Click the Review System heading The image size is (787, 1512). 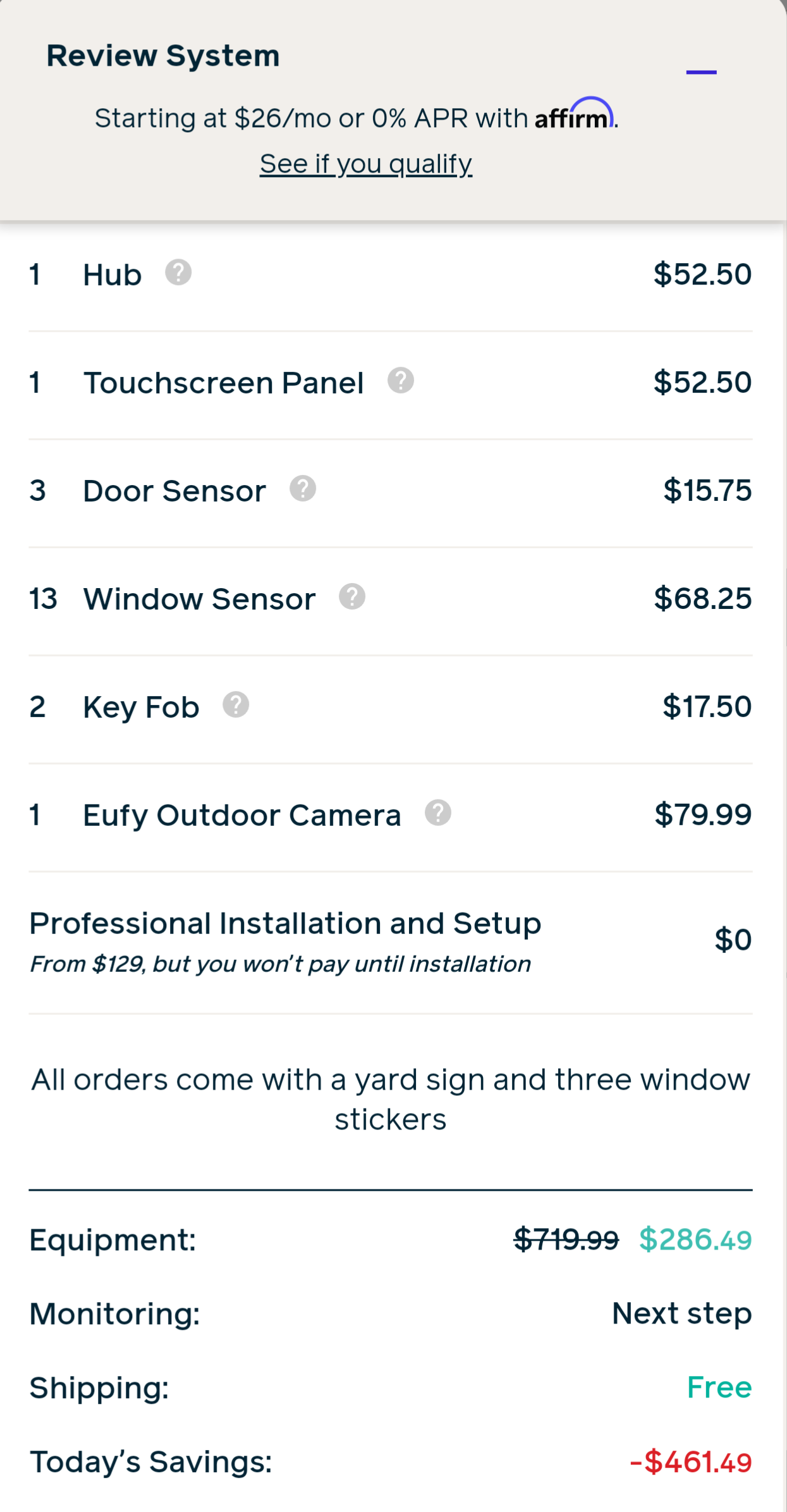coord(163,56)
